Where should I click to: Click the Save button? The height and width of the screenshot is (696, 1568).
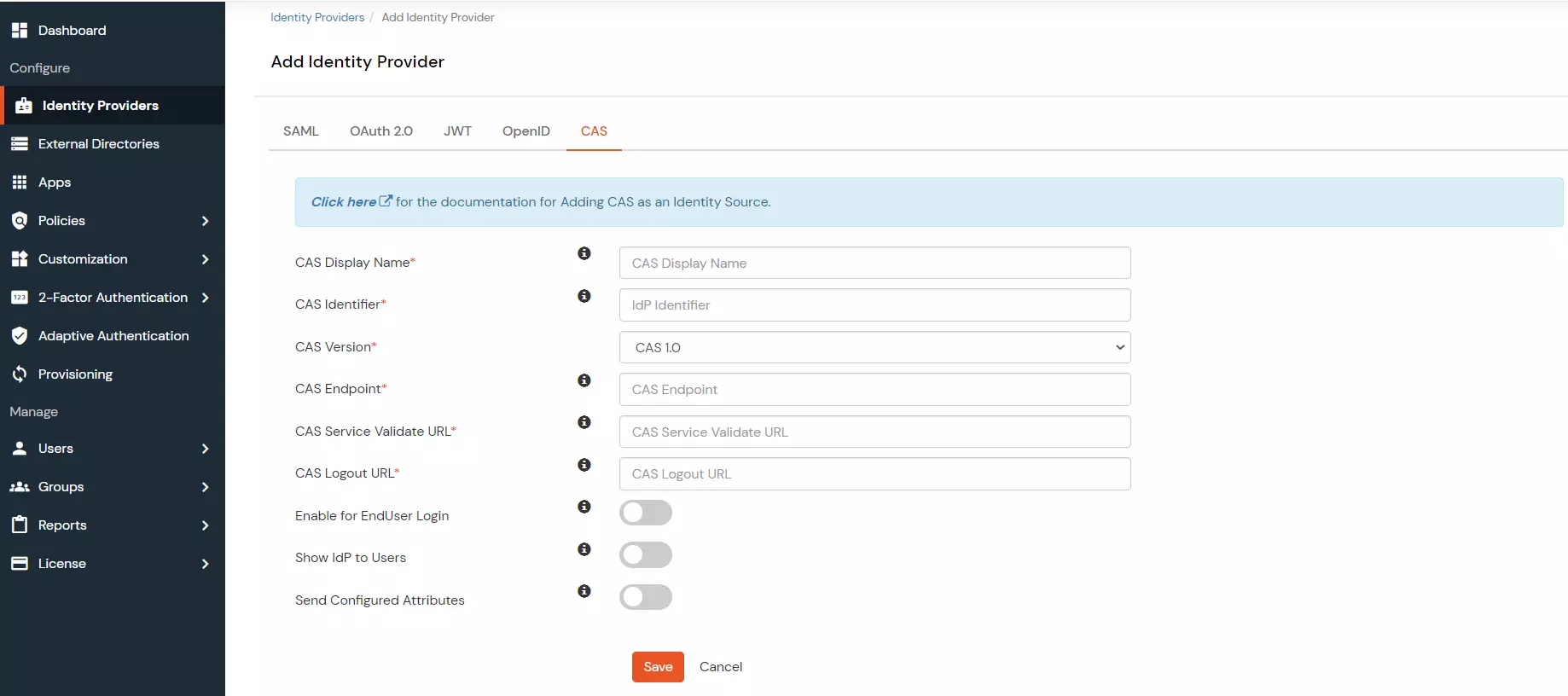[658, 667]
